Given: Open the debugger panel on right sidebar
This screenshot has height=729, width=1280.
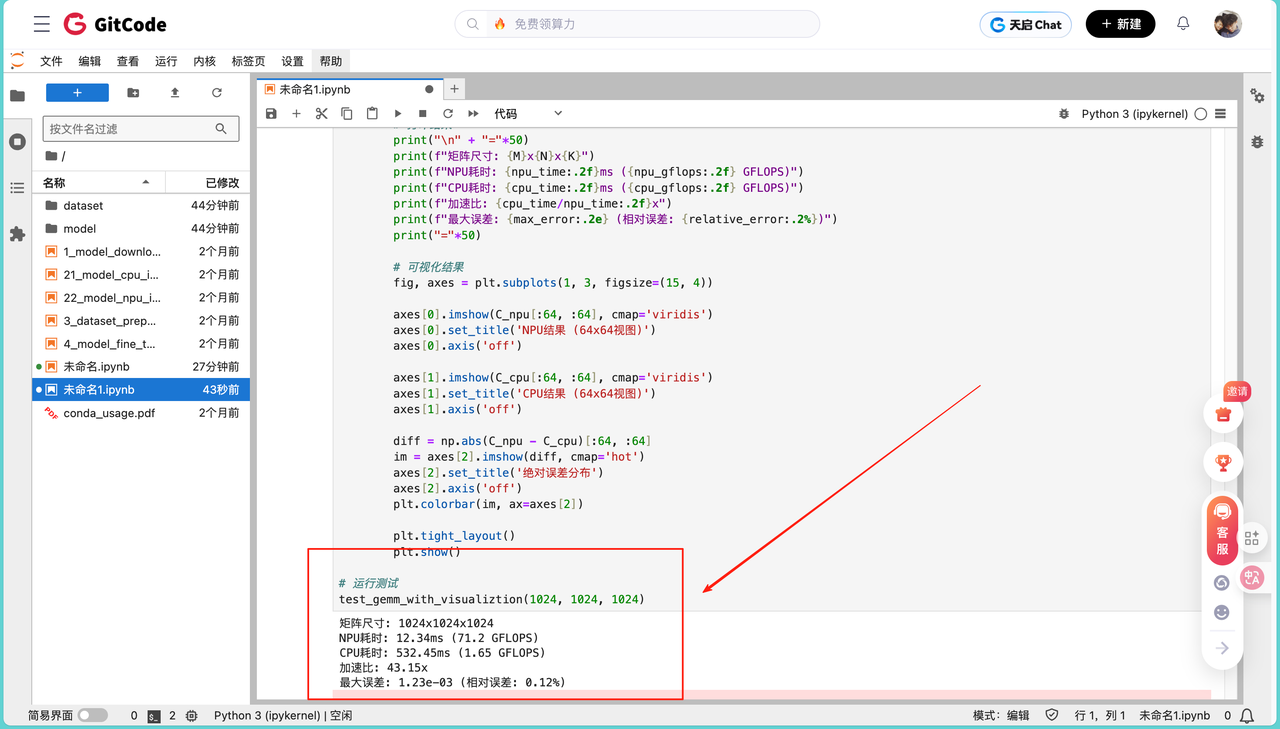Looking at the screenshot, I should click(x=1258, y=142).
